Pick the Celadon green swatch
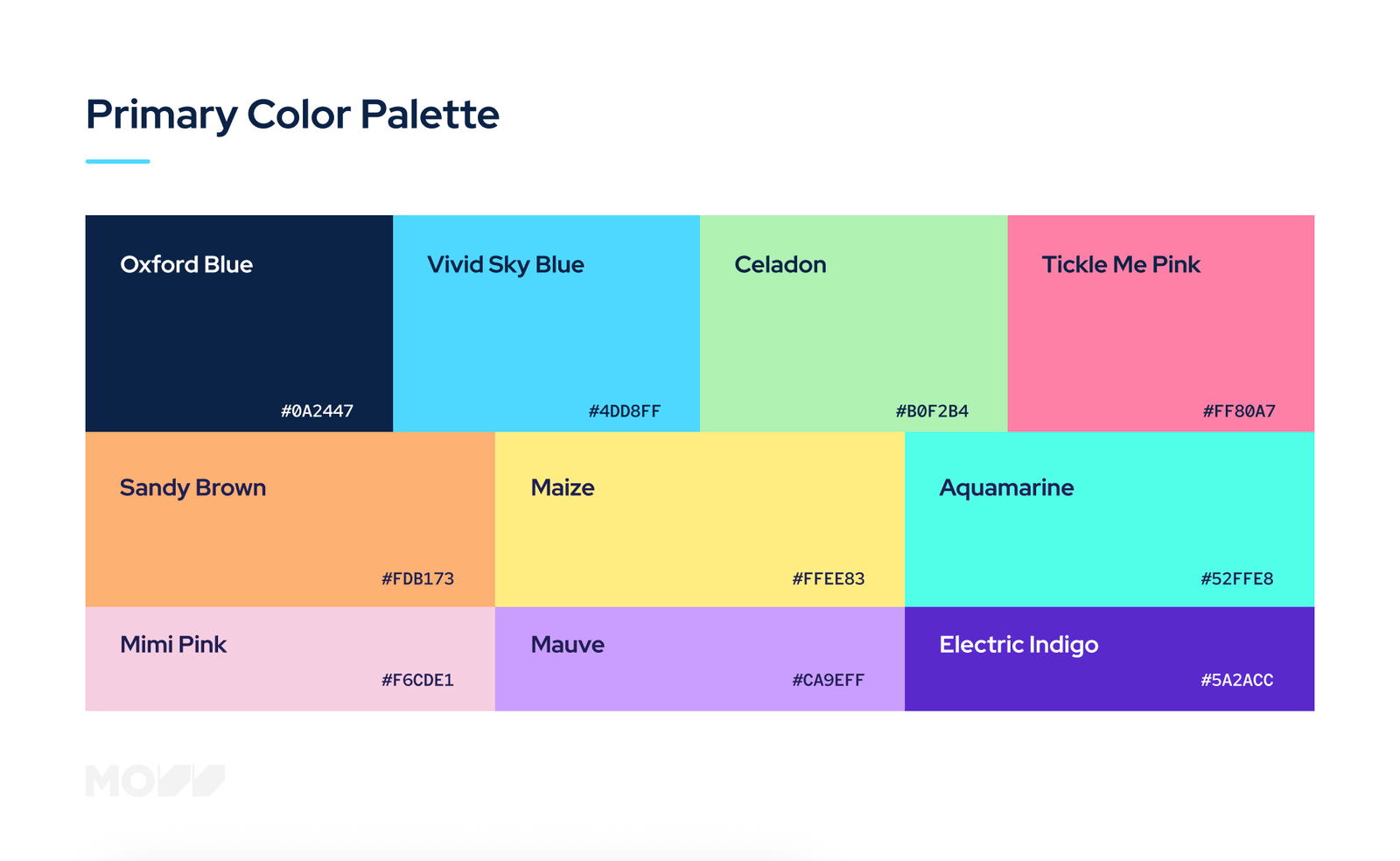Viewport: 1400px width, 861px height. 854,323
